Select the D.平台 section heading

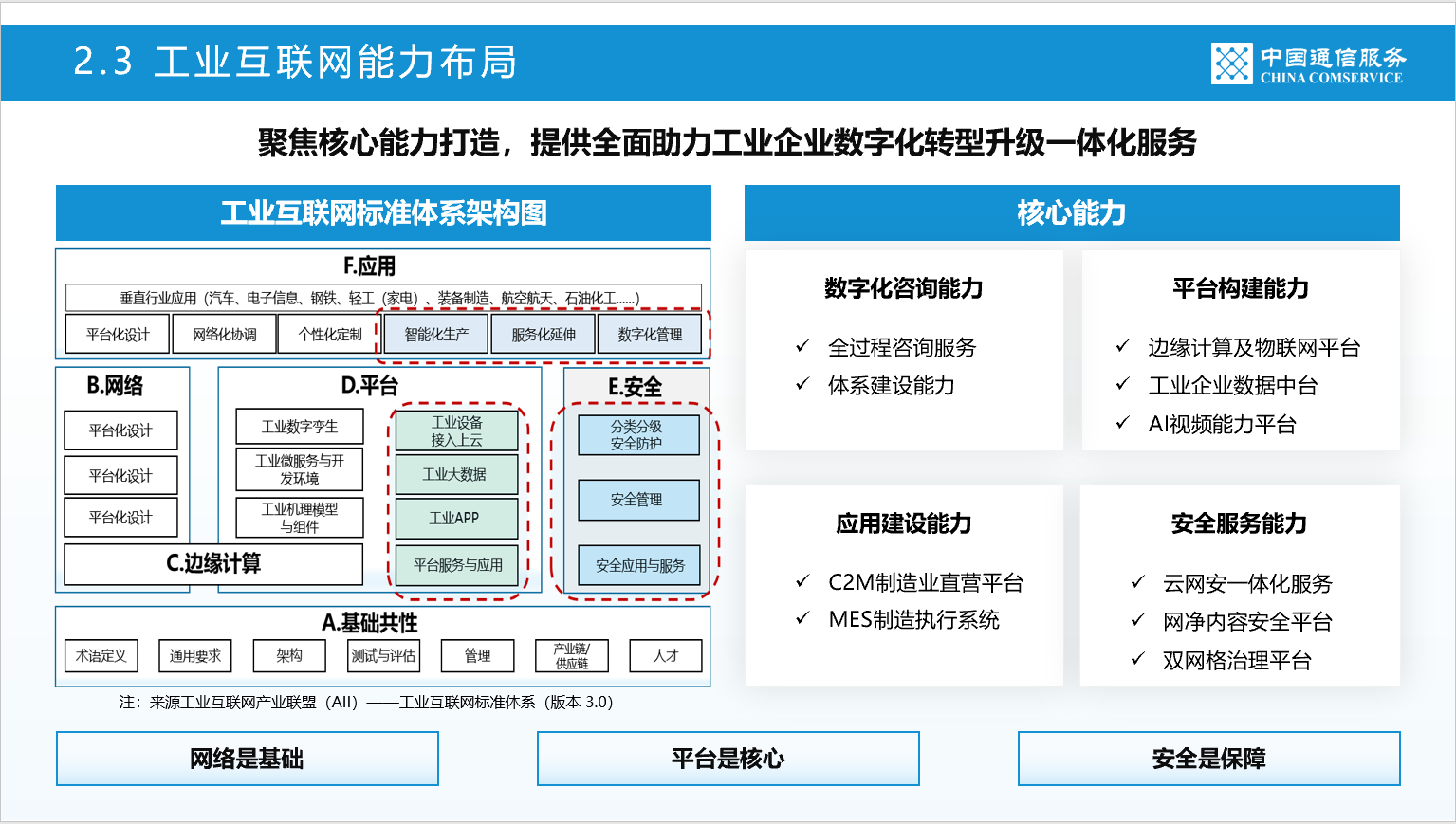point(370,385)
